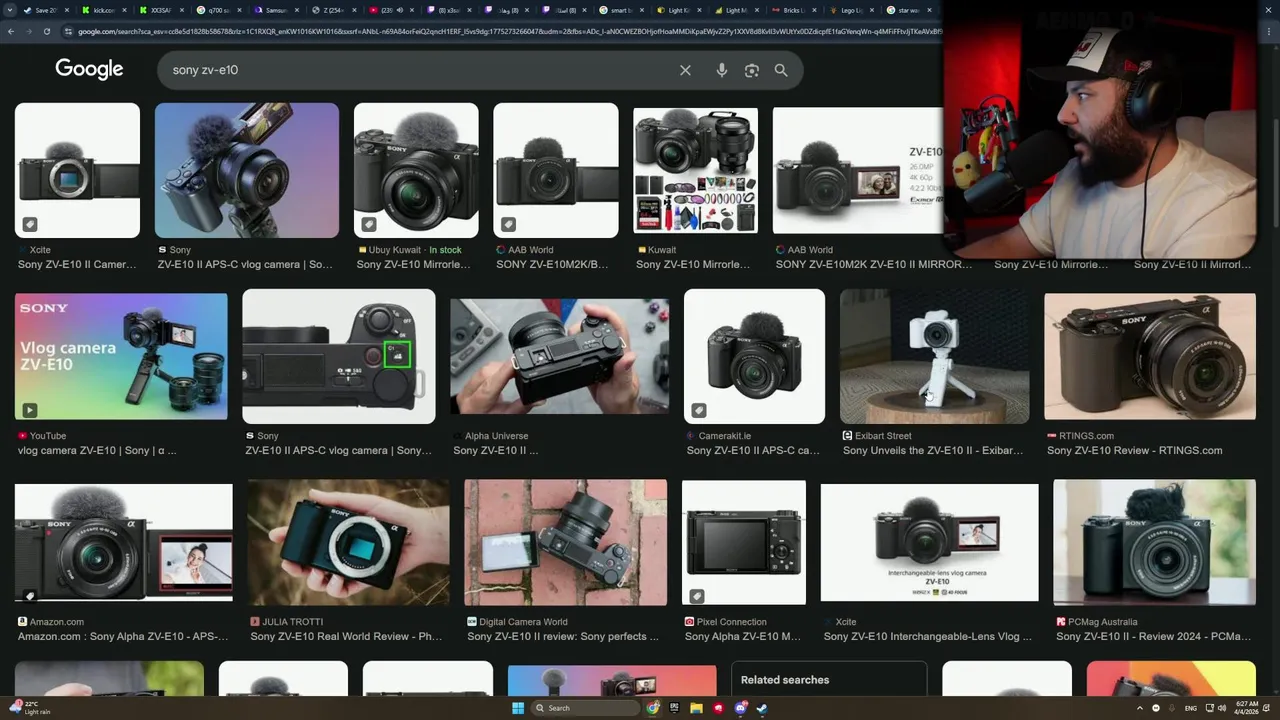Go to Google homepage via logo
This screenshot has height=720, width=1280.
[89, 69]
